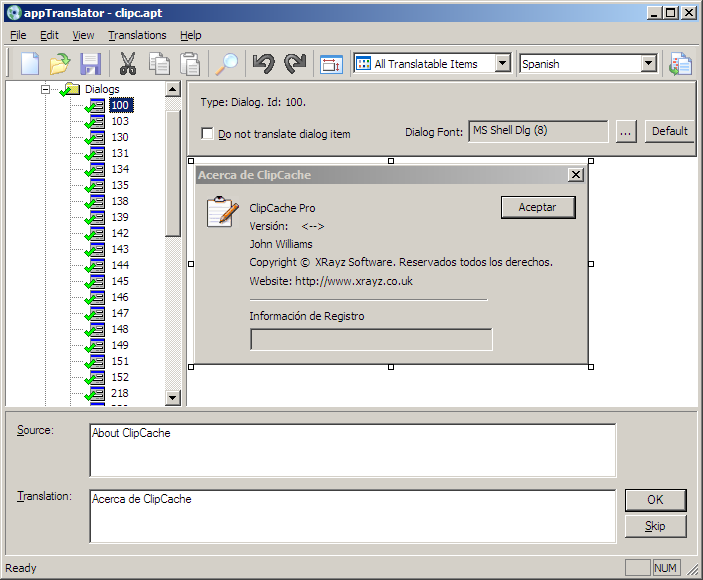Click the New file toolbar icon
This screenshot has height=580, width=703.
[30, 64]
